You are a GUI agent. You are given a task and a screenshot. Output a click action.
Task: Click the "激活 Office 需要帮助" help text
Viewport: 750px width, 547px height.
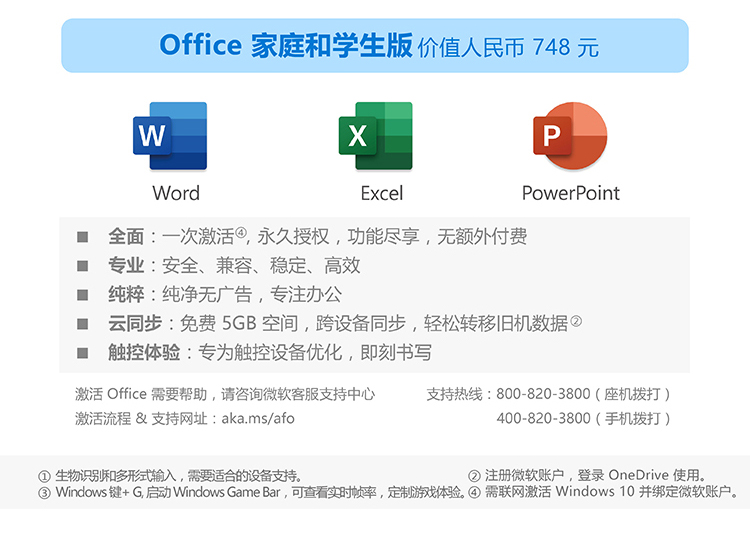coord(225,394)
